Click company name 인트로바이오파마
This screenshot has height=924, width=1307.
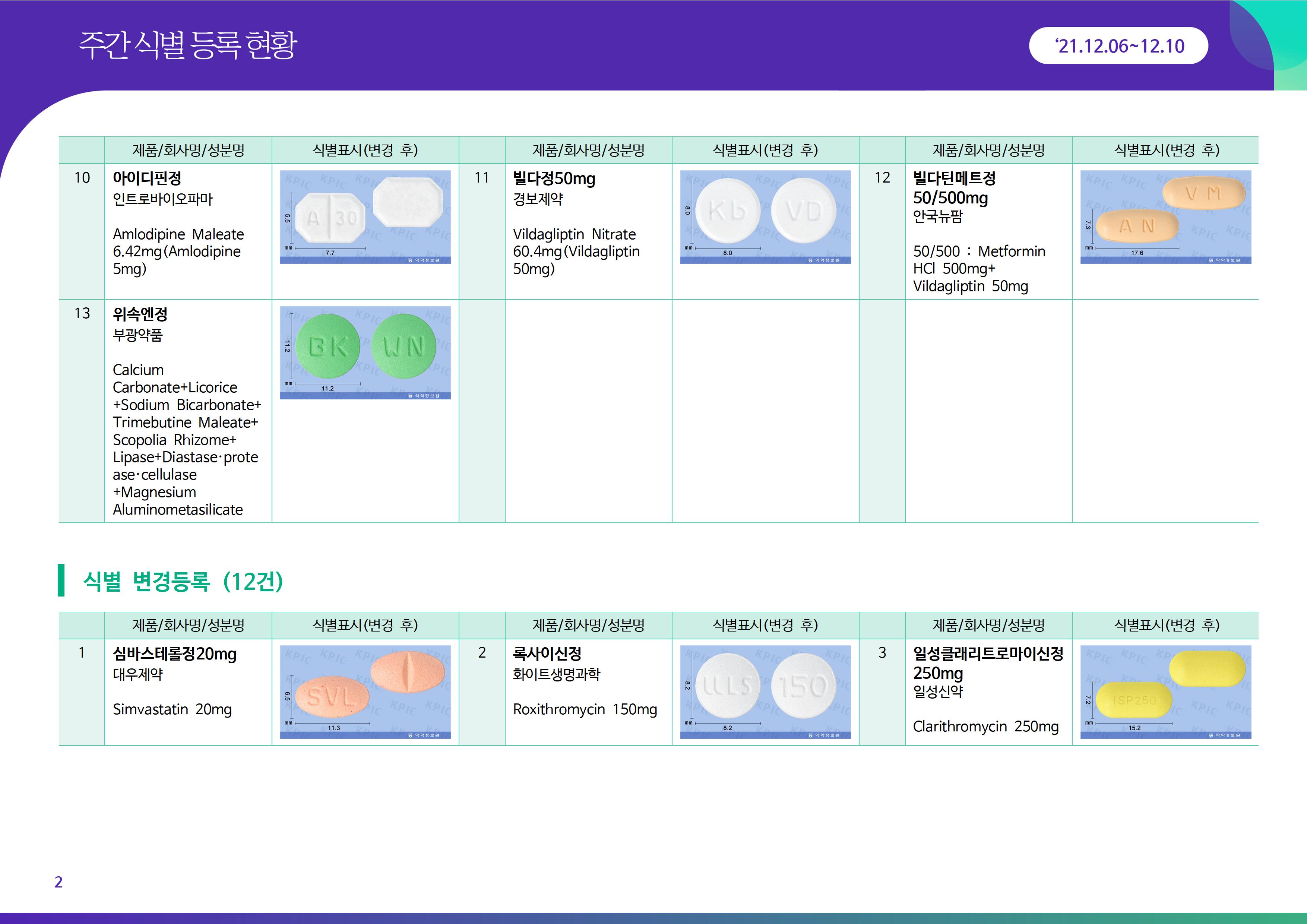163,199
